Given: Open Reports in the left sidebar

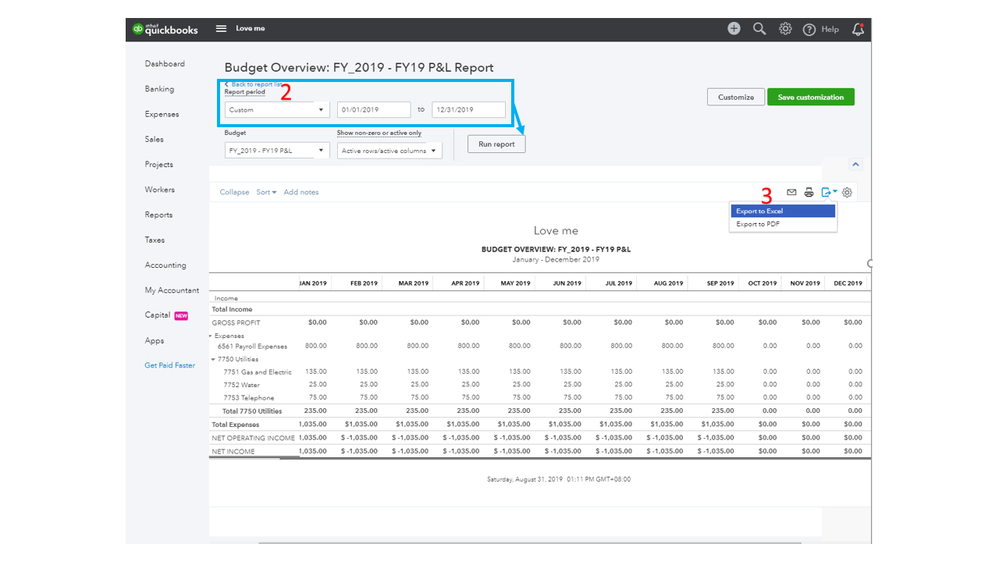Looking at the screenshot, I should coord(158,215).
